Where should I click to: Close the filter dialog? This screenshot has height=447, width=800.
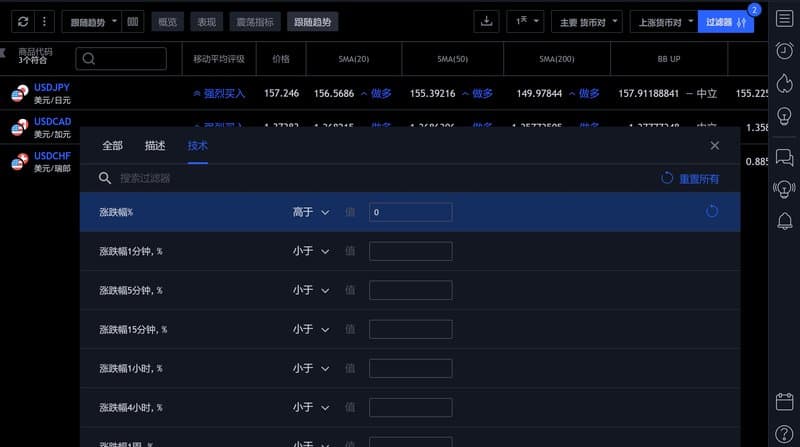pyautogui.click(x=715, y=145)
